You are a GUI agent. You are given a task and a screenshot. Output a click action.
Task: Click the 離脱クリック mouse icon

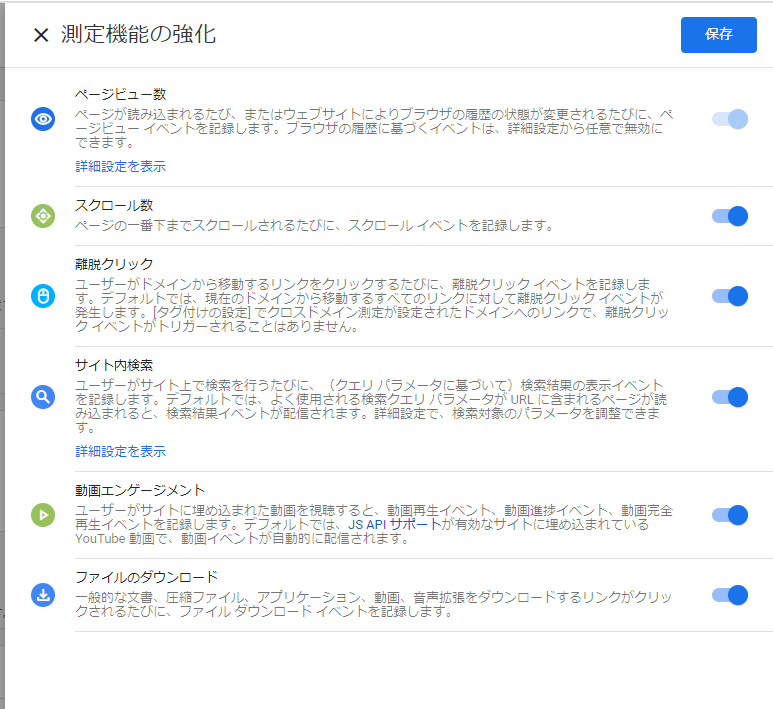[43, 296]
